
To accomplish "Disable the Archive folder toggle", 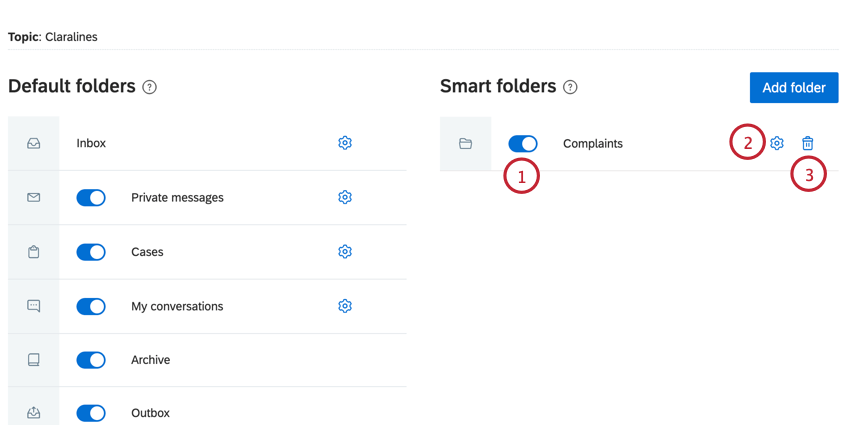I will coord(91,360).
